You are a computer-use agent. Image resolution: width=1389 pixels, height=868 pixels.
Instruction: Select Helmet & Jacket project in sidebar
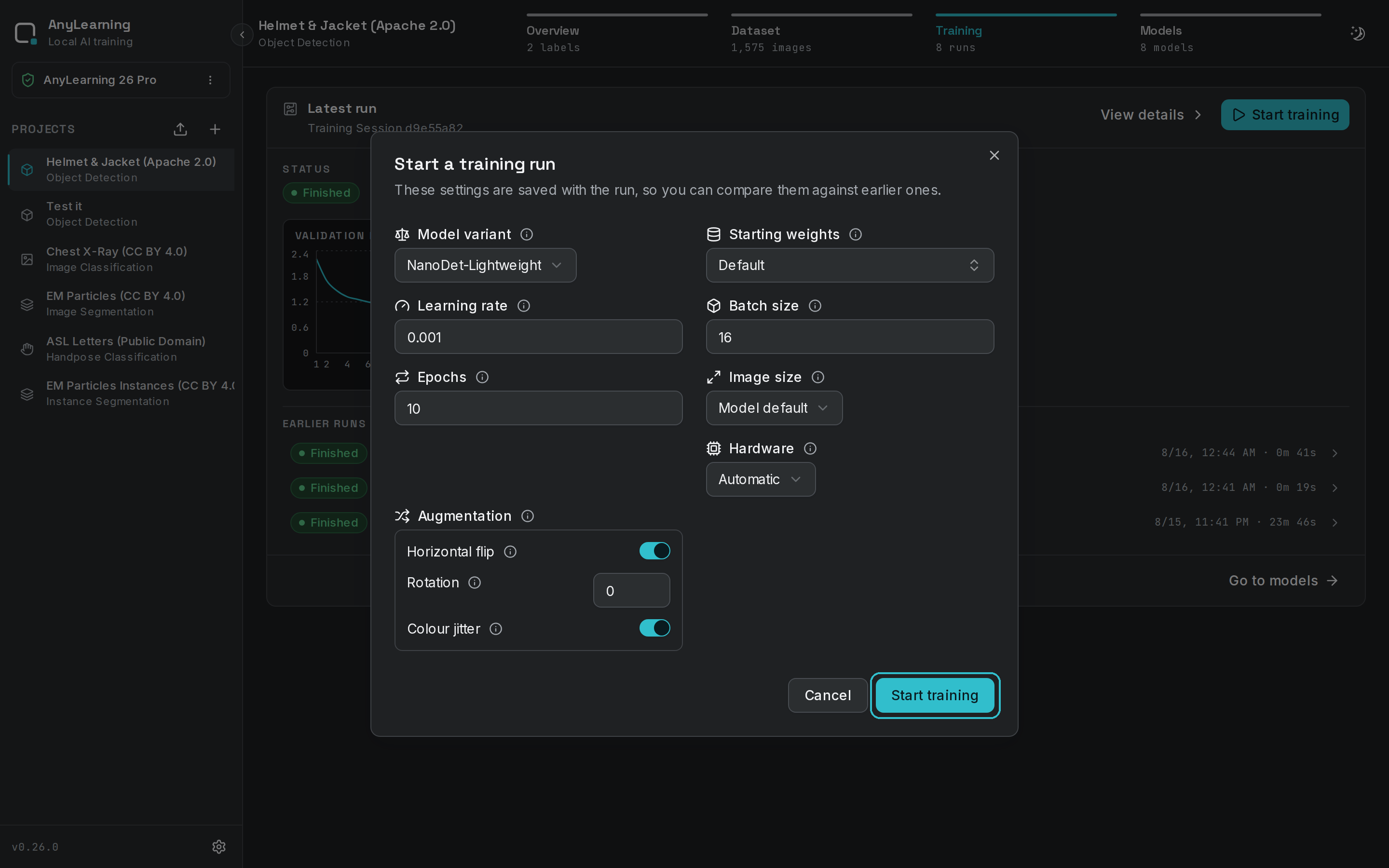coord(121,169)
